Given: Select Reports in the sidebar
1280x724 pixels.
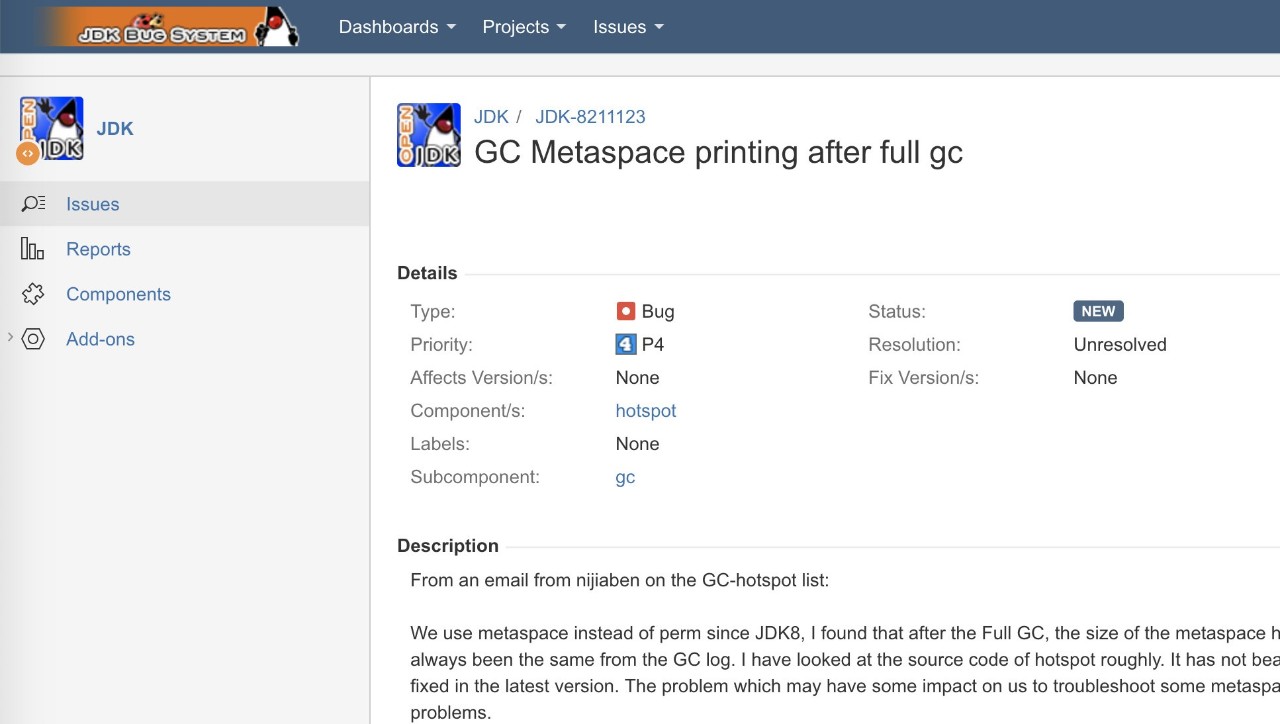Looking at the screenshot, I should (x=98, y=249).
